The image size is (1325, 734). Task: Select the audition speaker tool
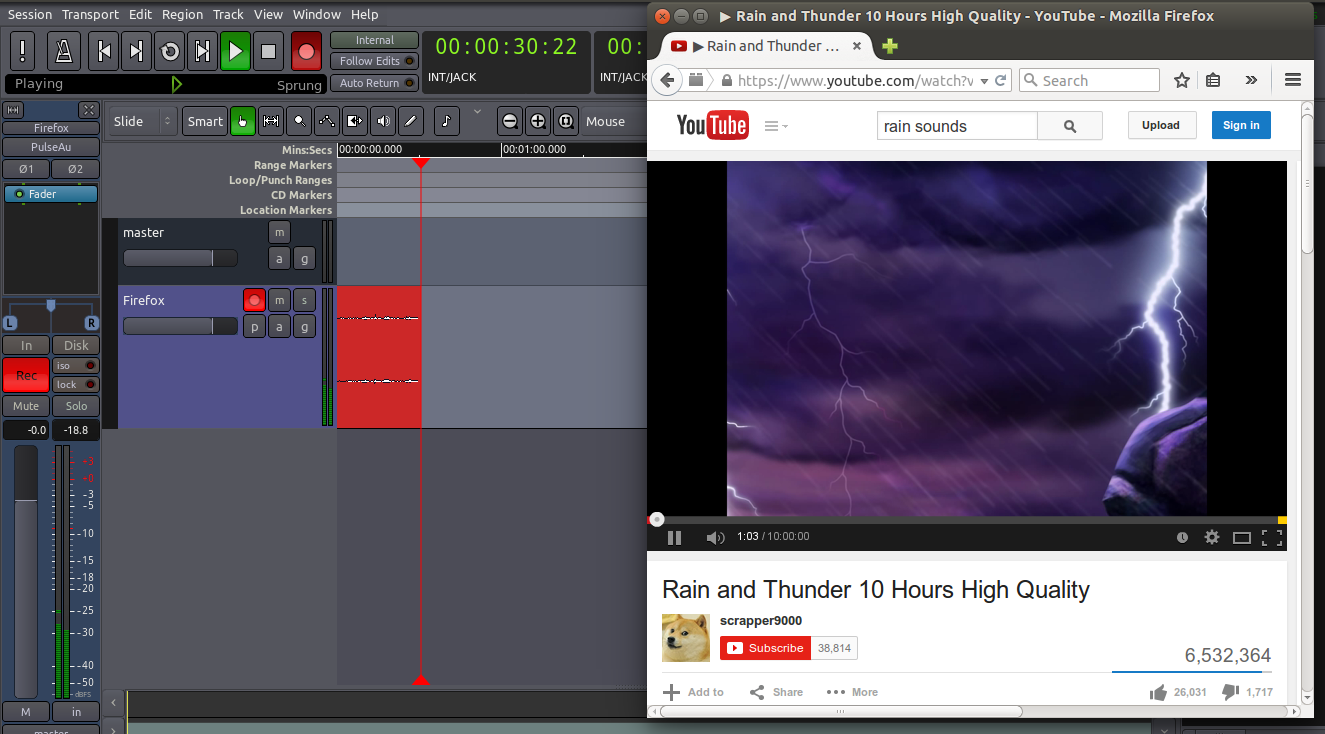pos(383,121)
